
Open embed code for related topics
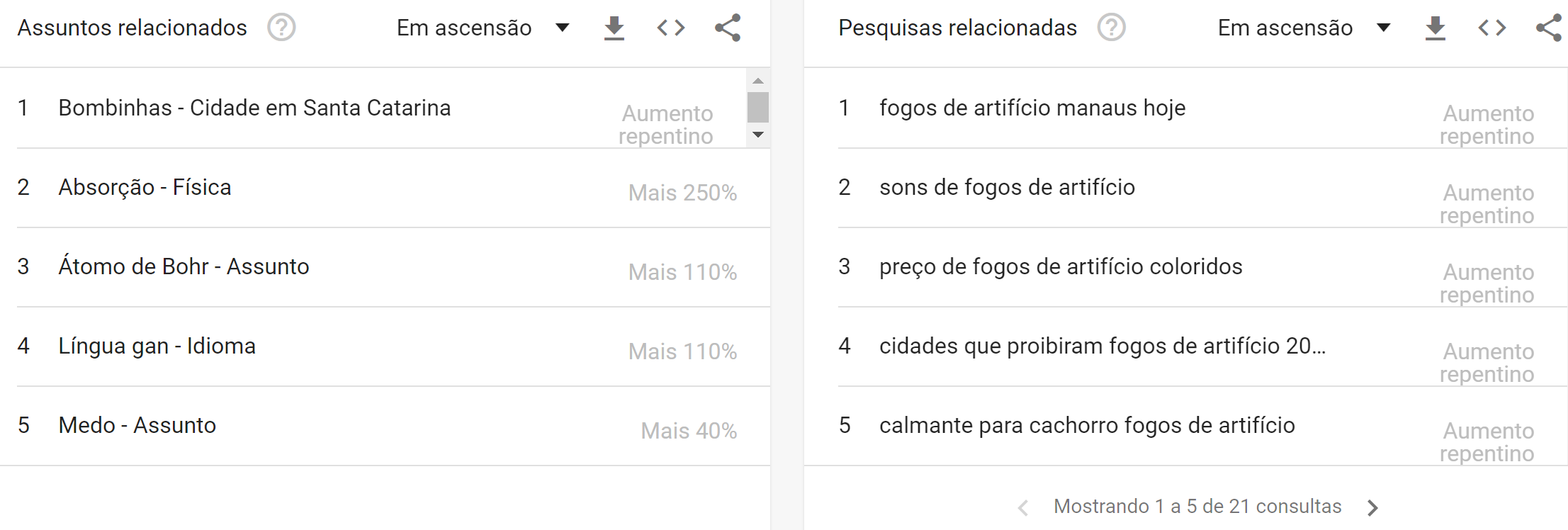pos(670,28)
